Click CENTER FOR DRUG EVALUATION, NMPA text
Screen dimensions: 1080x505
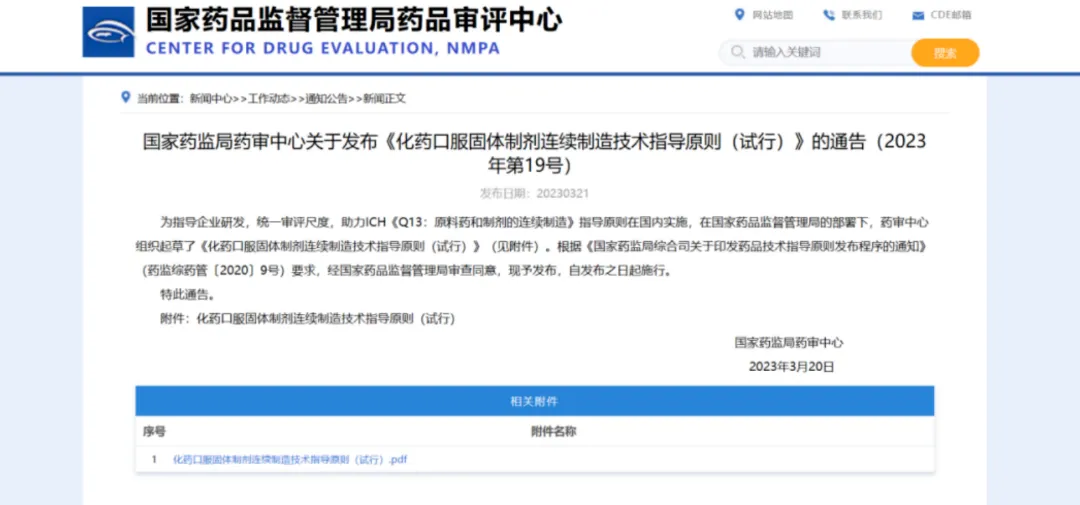click(323, 48)
